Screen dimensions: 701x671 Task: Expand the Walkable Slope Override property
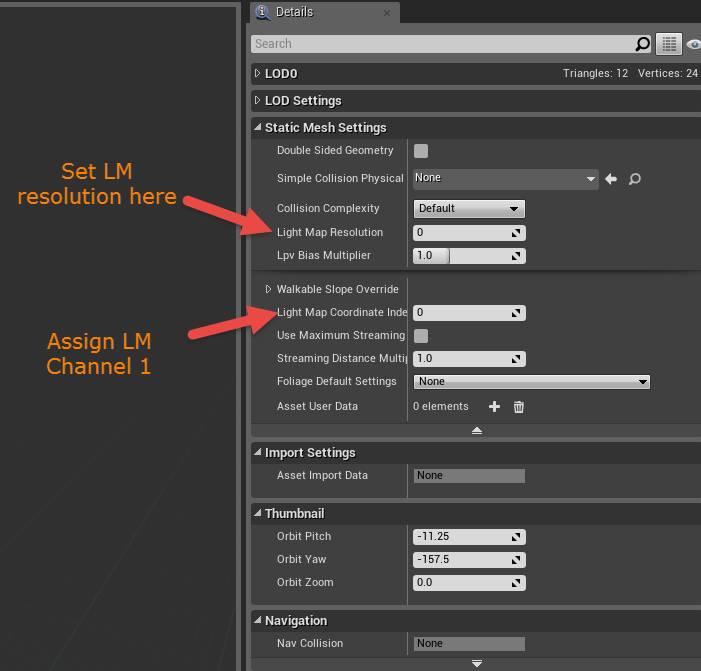pos(268,290)
